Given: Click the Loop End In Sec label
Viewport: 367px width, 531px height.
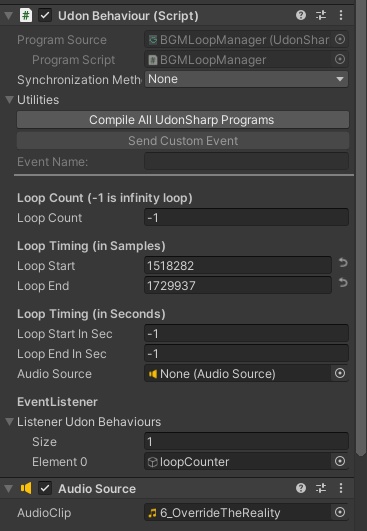Looking at the screenshot, I should (62, 354).
